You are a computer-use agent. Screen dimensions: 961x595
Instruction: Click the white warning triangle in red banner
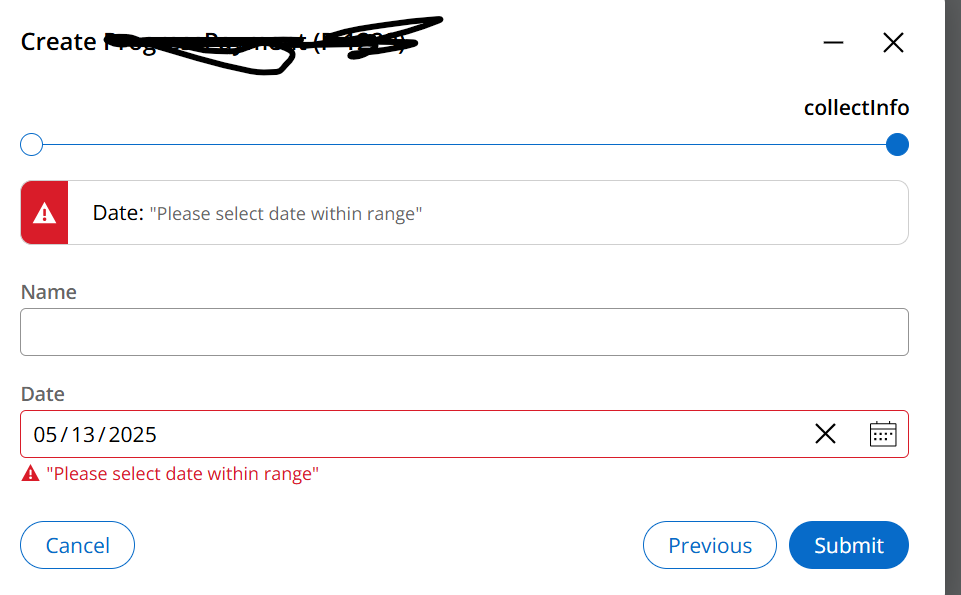point(44,213)
